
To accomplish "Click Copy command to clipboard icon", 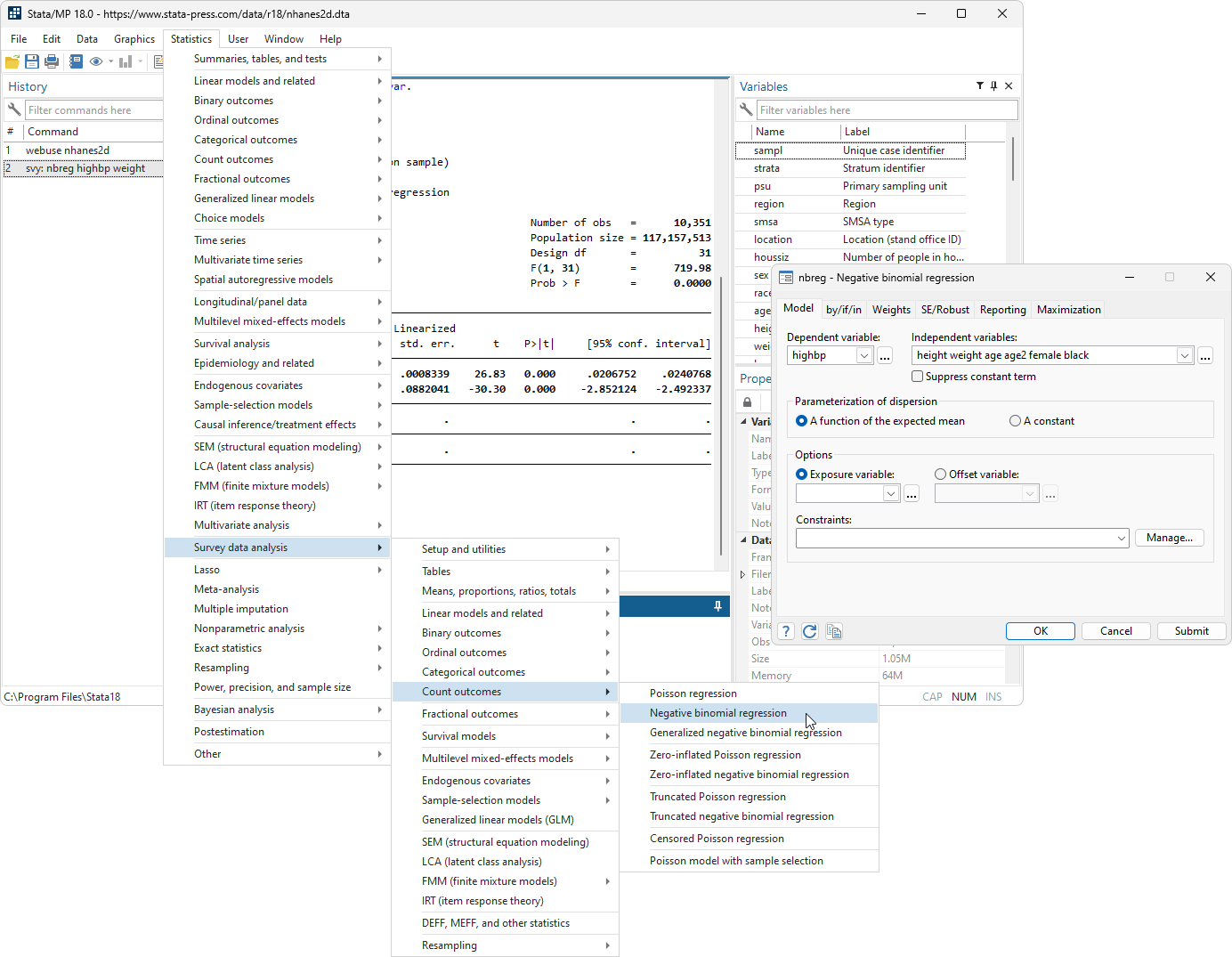I will (x=834, y=631).
